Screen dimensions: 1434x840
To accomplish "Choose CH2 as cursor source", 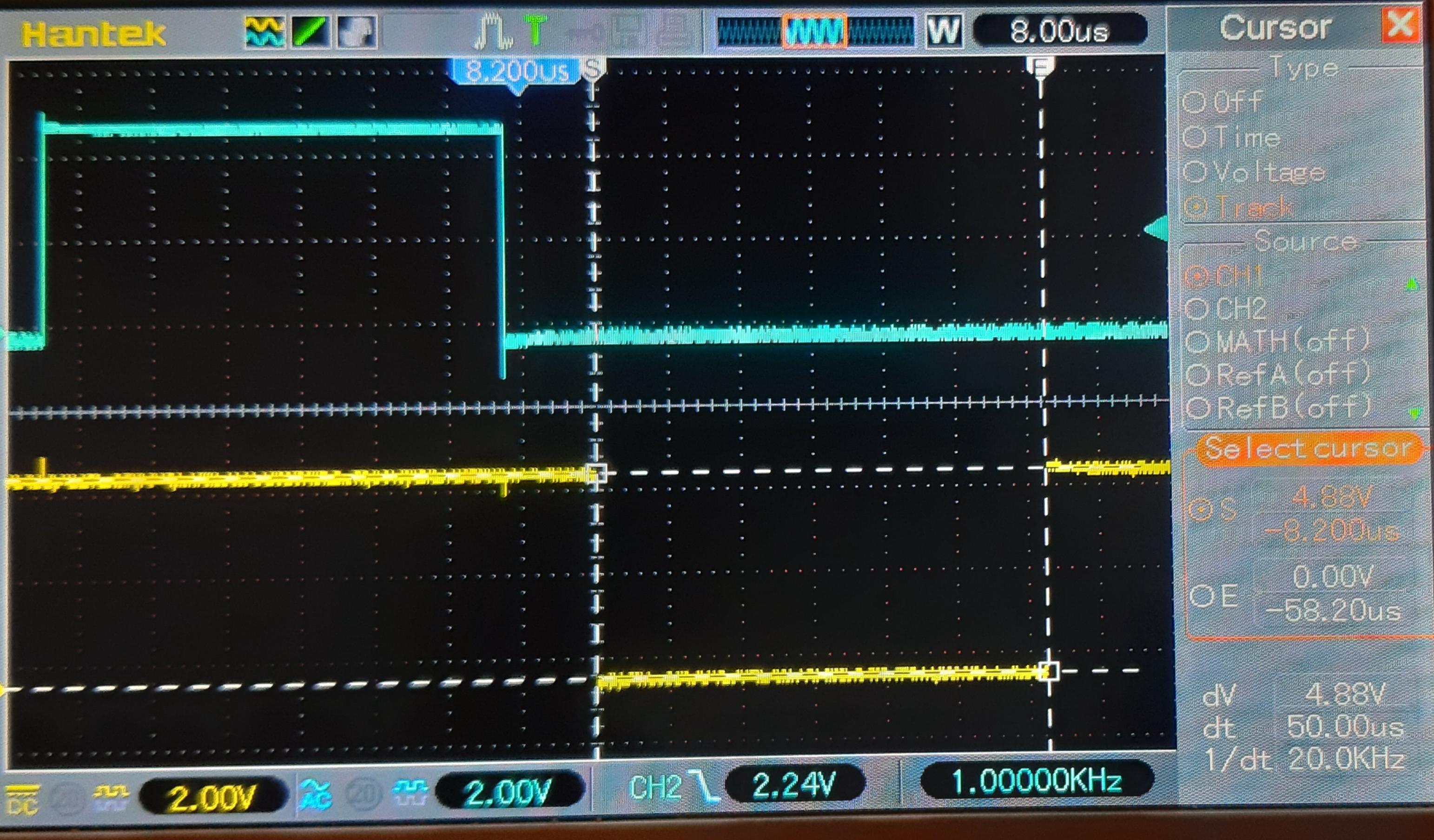I will pos(1197,310).
